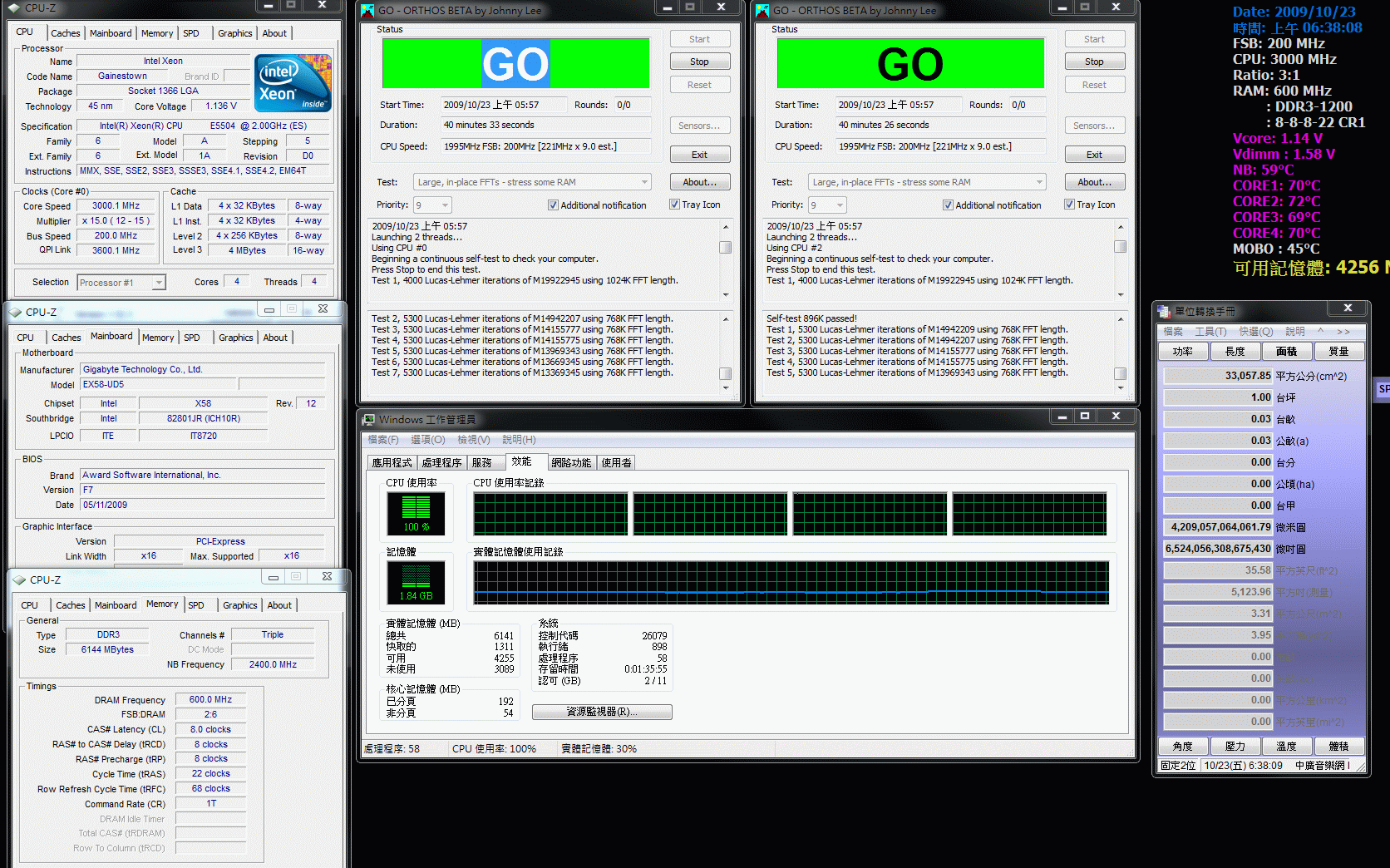Minimize the CPU-Z Memory window
The width and height of the screenshot is (1390, 868).
(274, 576)
